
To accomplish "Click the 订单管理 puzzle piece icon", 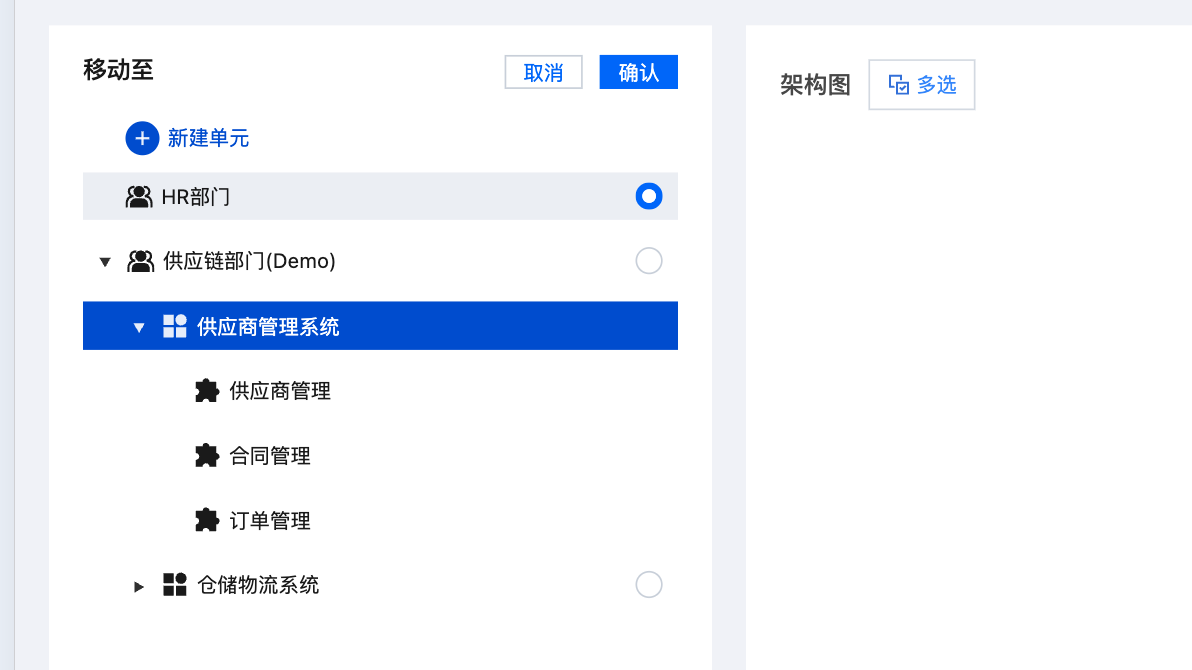I will pos(206,521).
